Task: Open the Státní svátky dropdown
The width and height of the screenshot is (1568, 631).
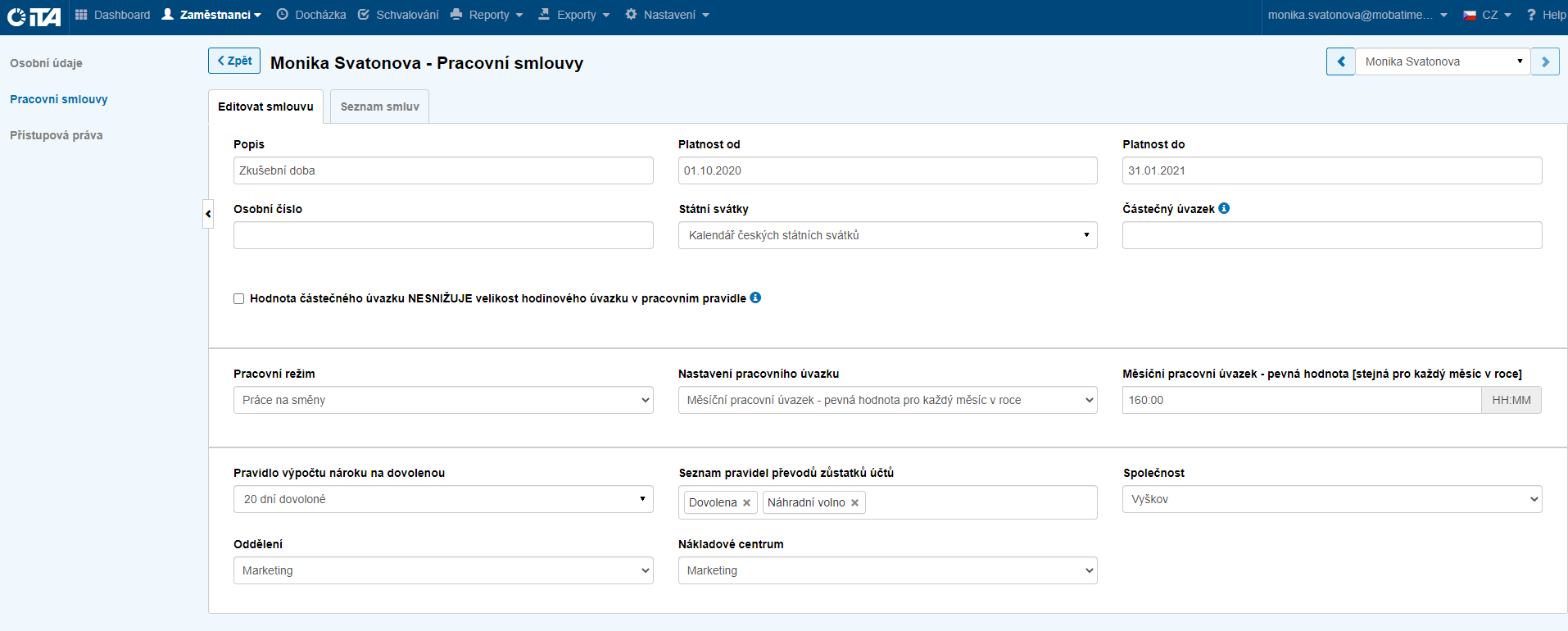Action: click(887, 235)
